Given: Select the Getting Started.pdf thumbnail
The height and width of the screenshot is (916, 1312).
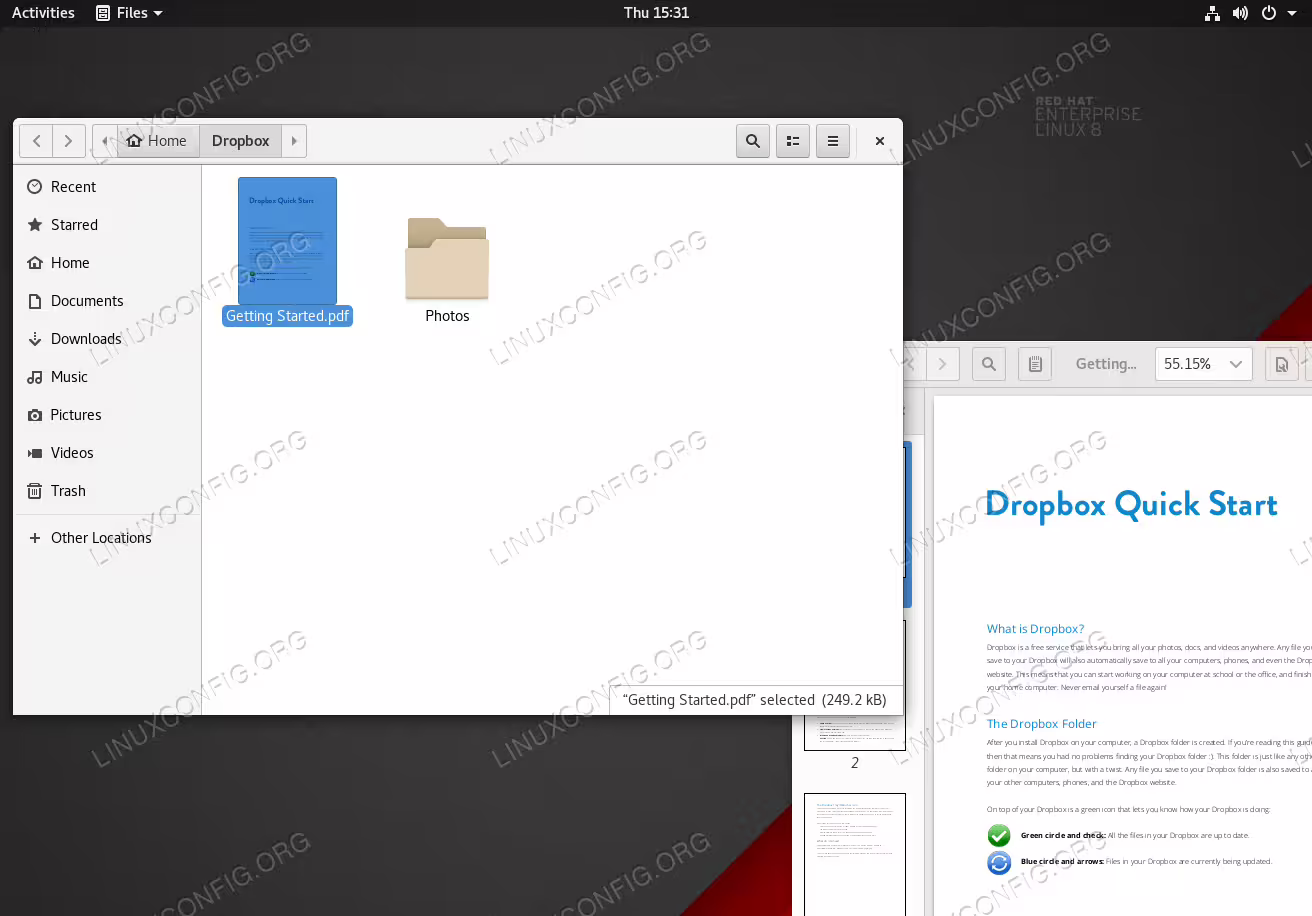Looking at the screenshot, I should click(288, 241).
